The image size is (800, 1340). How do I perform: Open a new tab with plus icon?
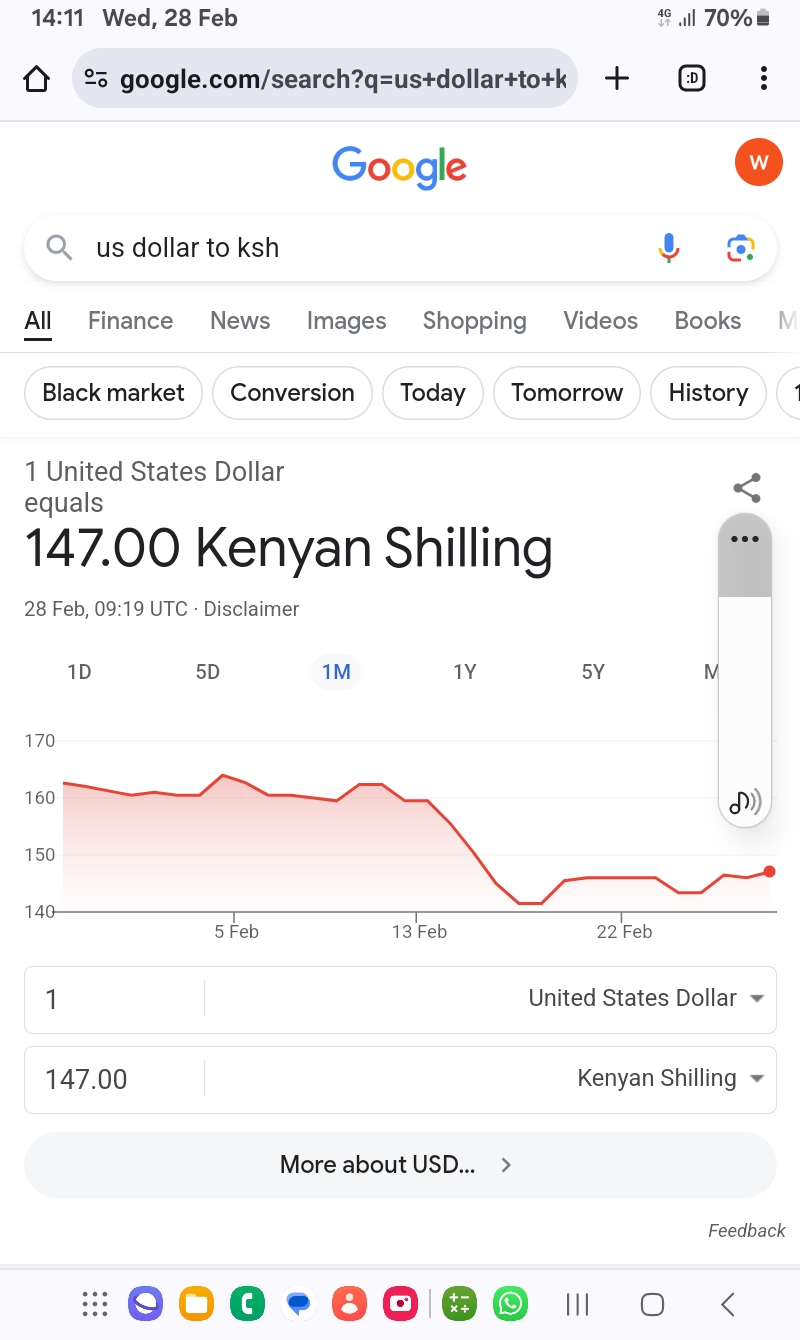coord(617,78)
